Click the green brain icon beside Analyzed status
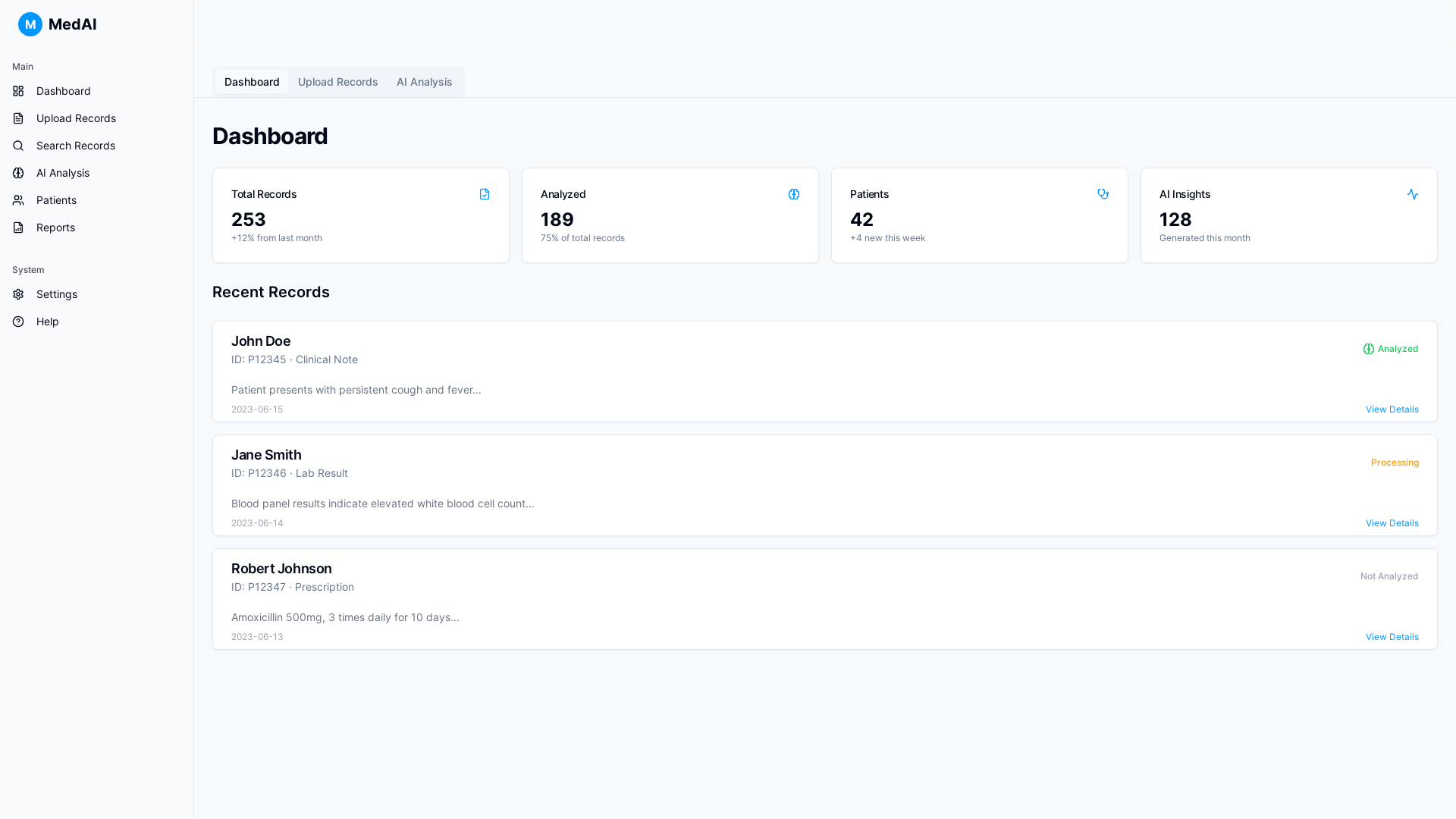 (1369, 349)
